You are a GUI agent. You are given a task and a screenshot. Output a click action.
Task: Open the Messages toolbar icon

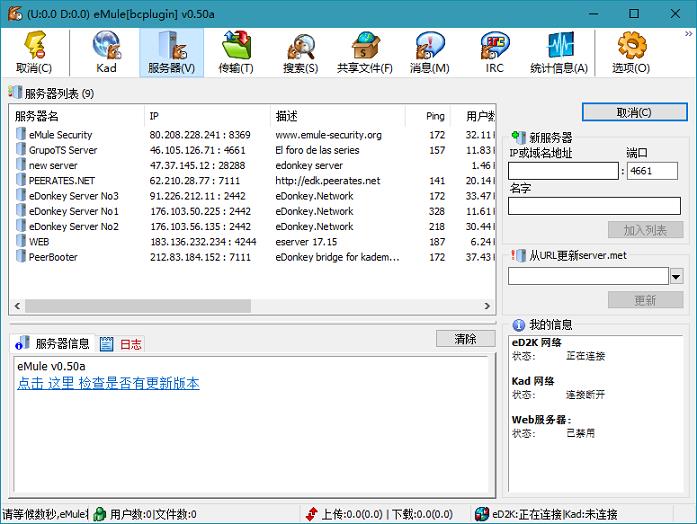click(429, 52)
